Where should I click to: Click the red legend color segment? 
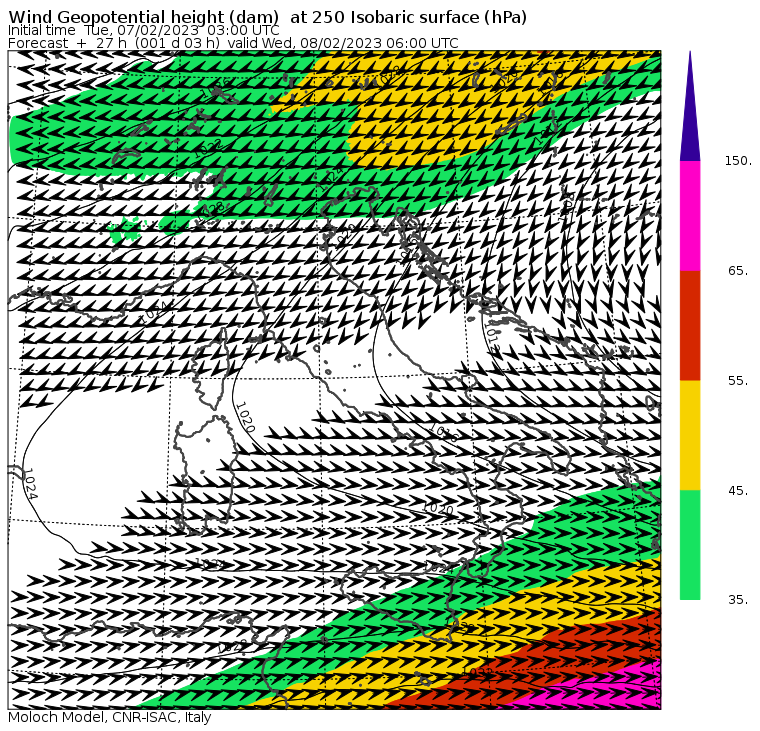pos(690,326)
